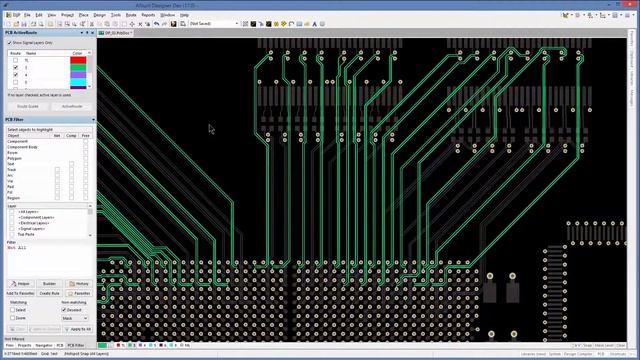This screenshot has width=640, height=360.
Task: Click the Signal Layers list entry
Action: click(x=32, y=229)
